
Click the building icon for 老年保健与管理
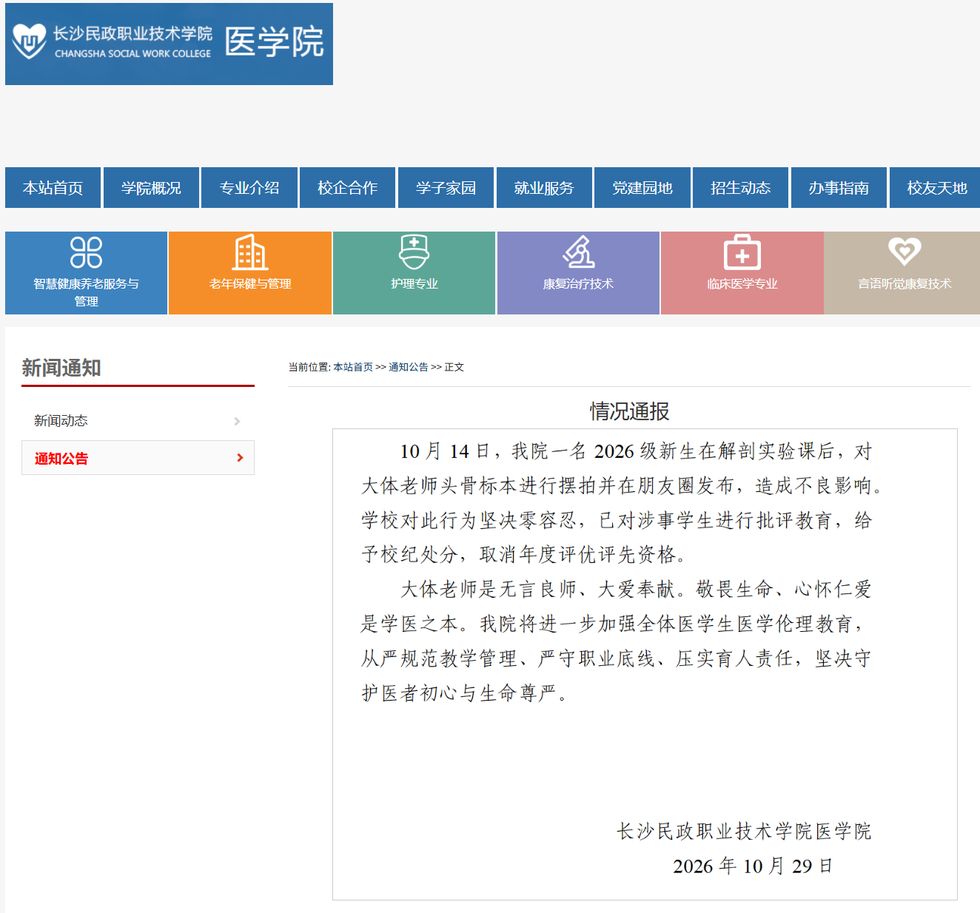(x=250, y=252)
